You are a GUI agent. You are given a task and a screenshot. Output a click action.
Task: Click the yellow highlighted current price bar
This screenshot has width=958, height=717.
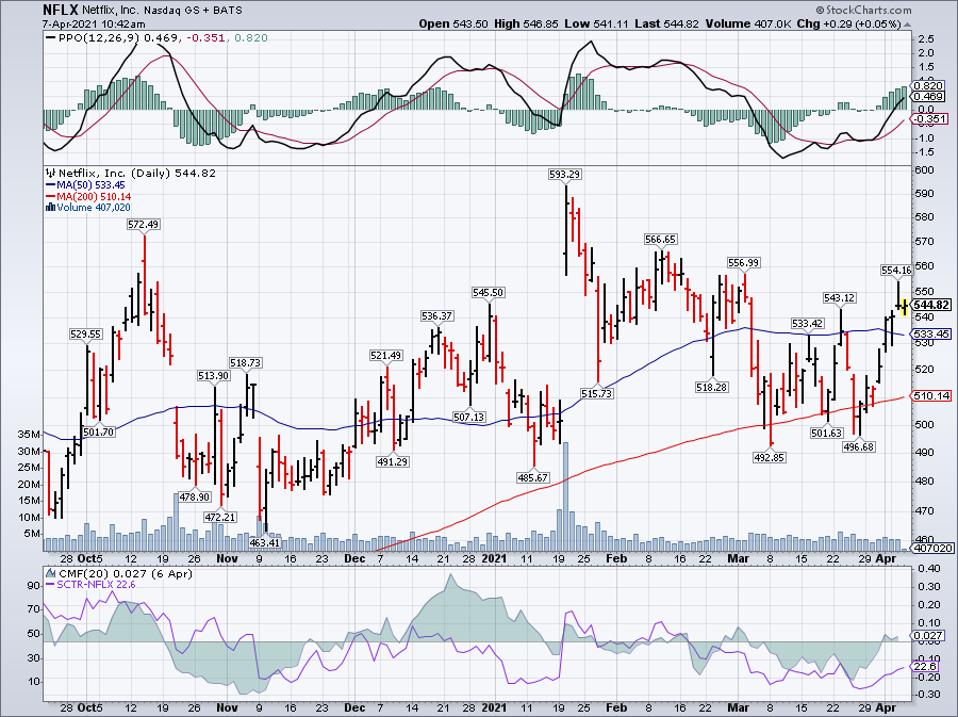click(x=905, y=305)
